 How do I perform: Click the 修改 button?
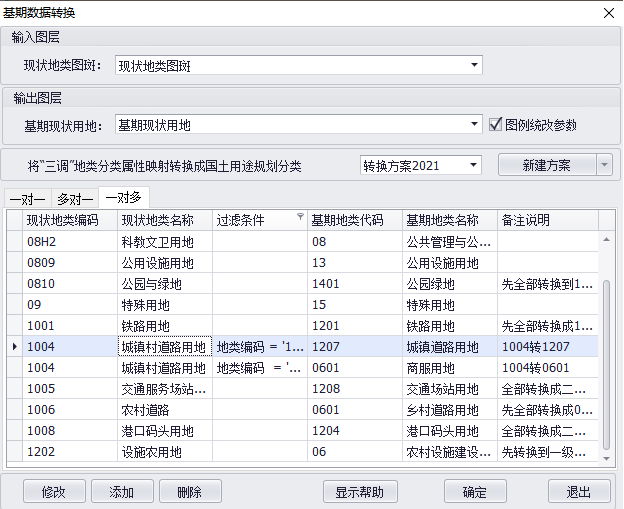point(54,492)
